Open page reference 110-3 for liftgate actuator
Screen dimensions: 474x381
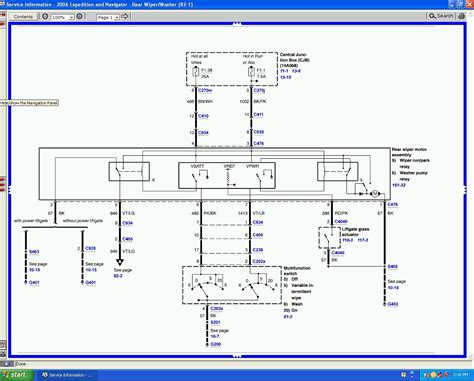pyautogui.click(x=348, y=240)
